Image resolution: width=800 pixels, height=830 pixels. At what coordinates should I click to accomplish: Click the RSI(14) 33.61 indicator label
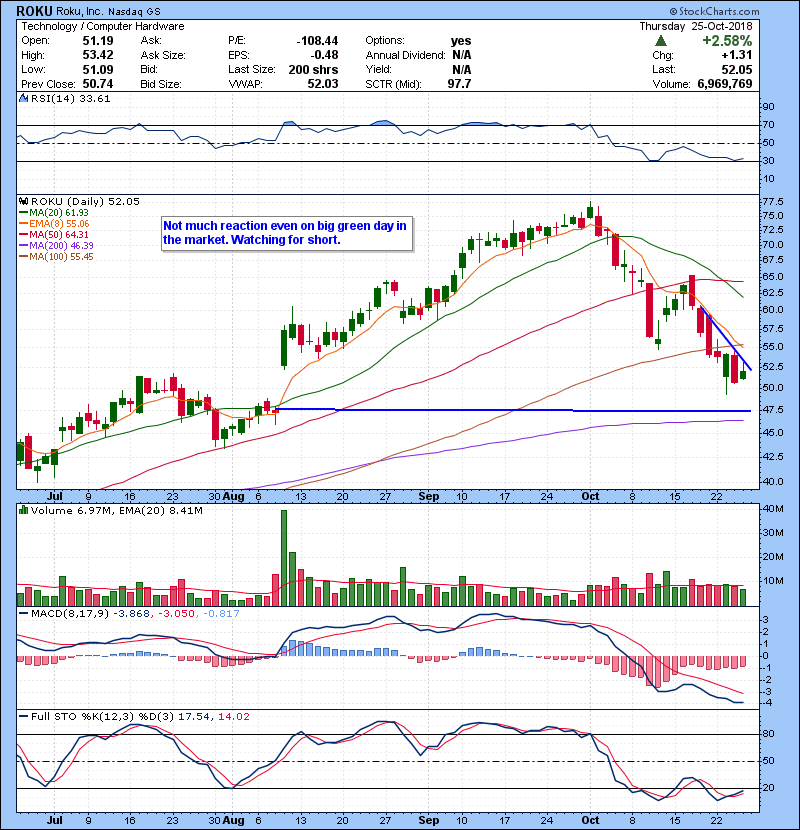(70, 98)
